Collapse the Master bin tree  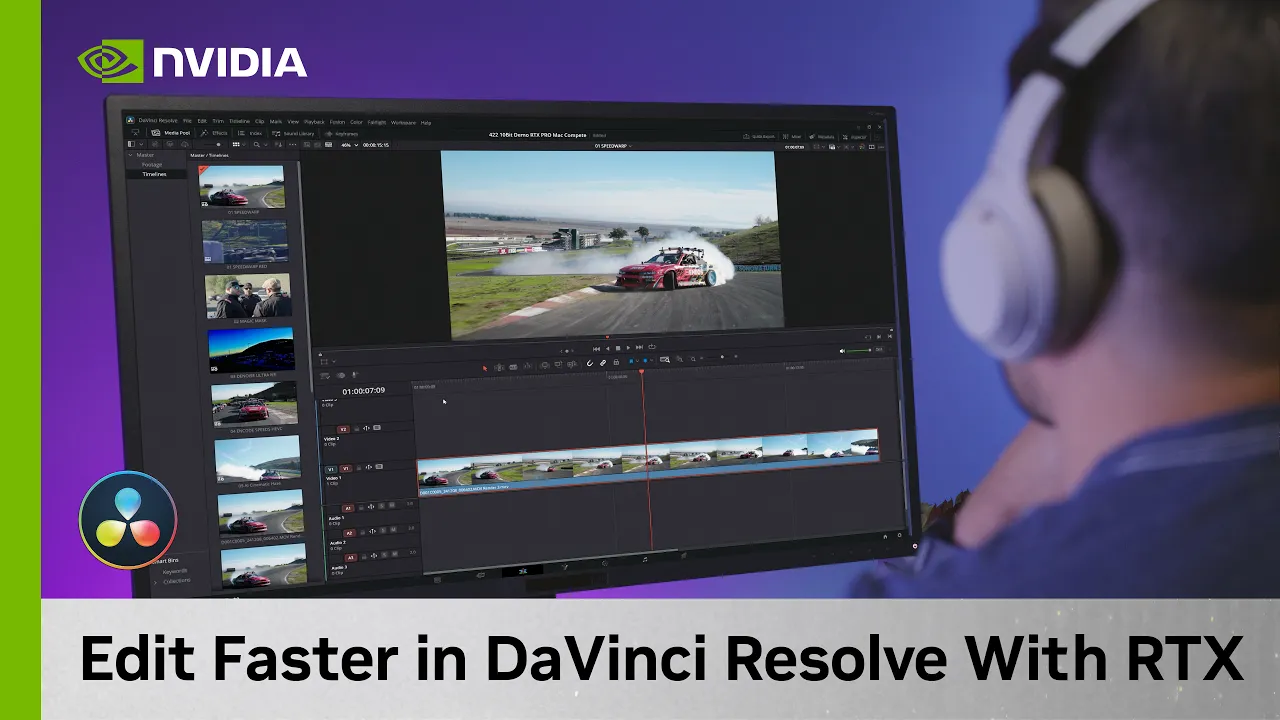click(x=130, y=155)
